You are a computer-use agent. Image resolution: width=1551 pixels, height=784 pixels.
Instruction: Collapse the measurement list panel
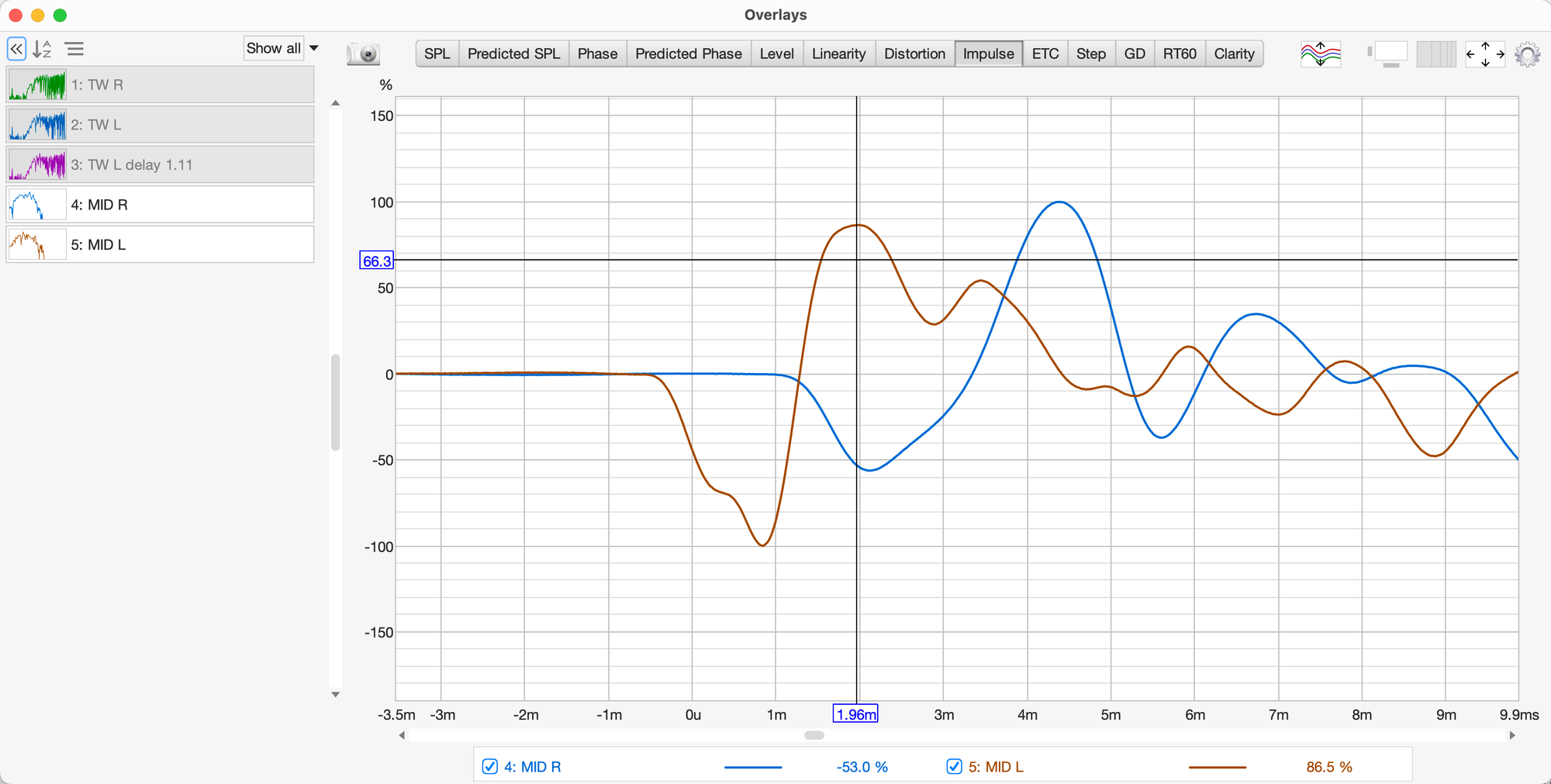(16, 50)
